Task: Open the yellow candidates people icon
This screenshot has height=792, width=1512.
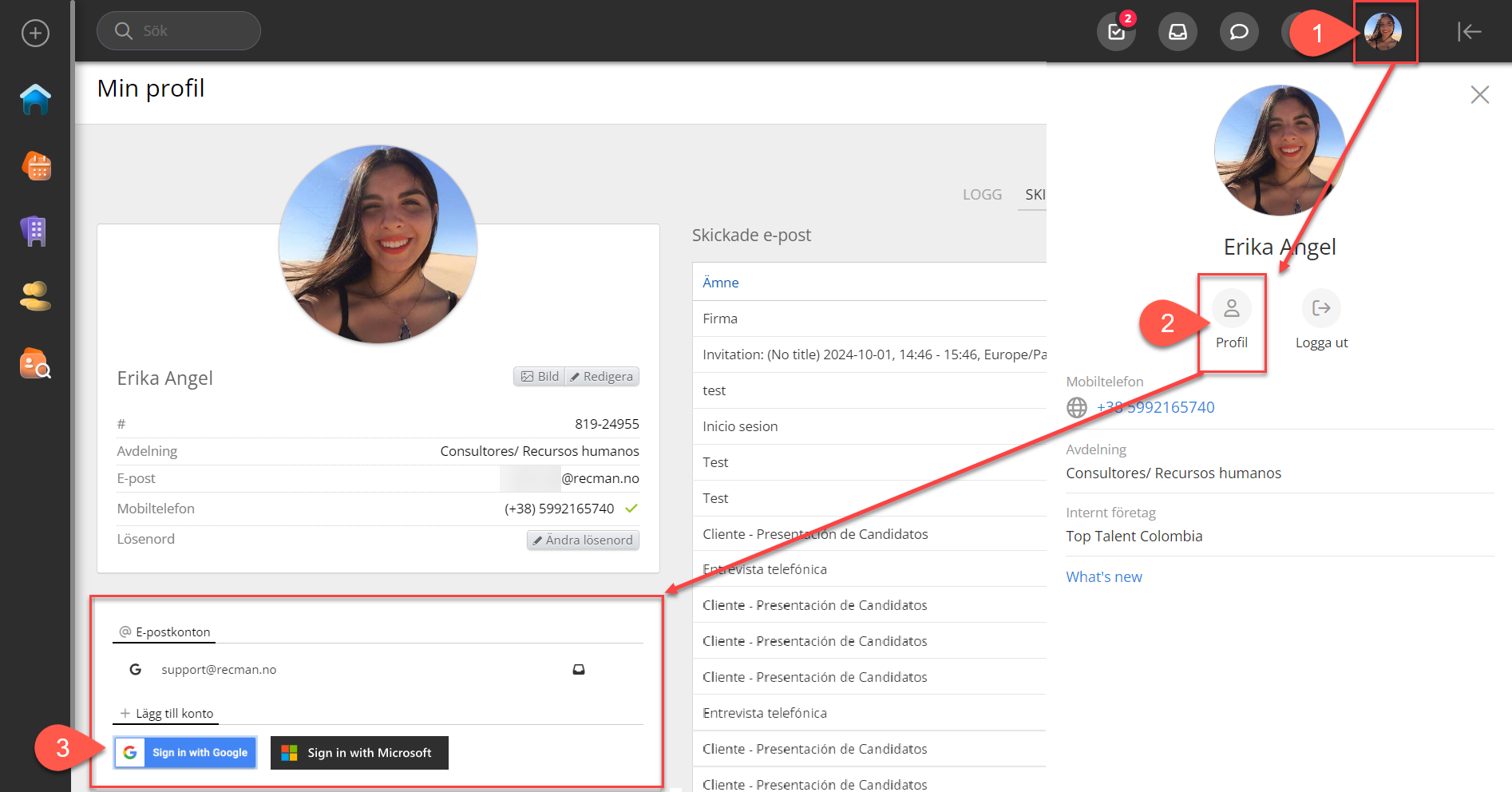Action: [35, 297]
